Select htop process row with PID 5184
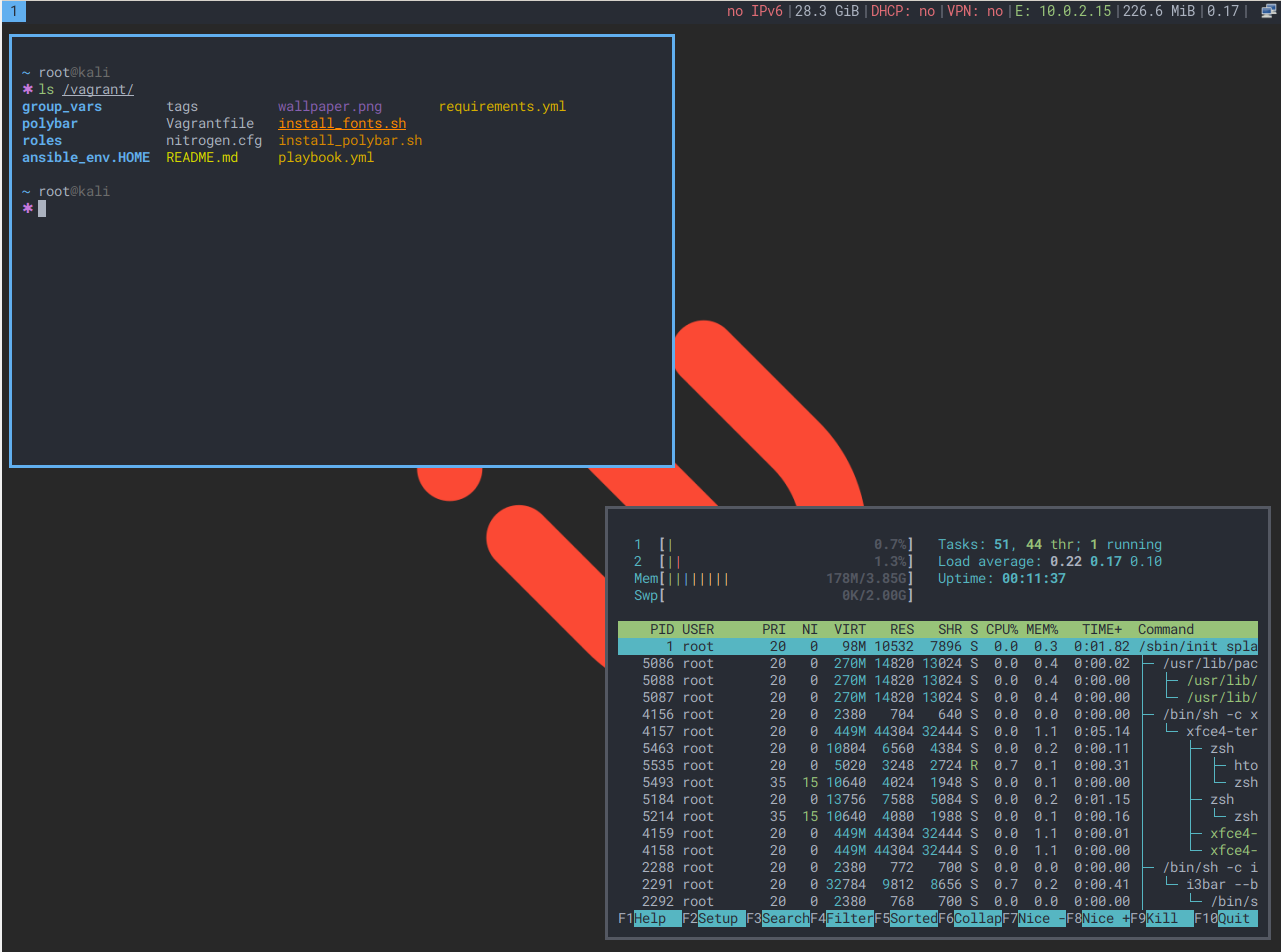1281x952 pixels. point(938,799)
